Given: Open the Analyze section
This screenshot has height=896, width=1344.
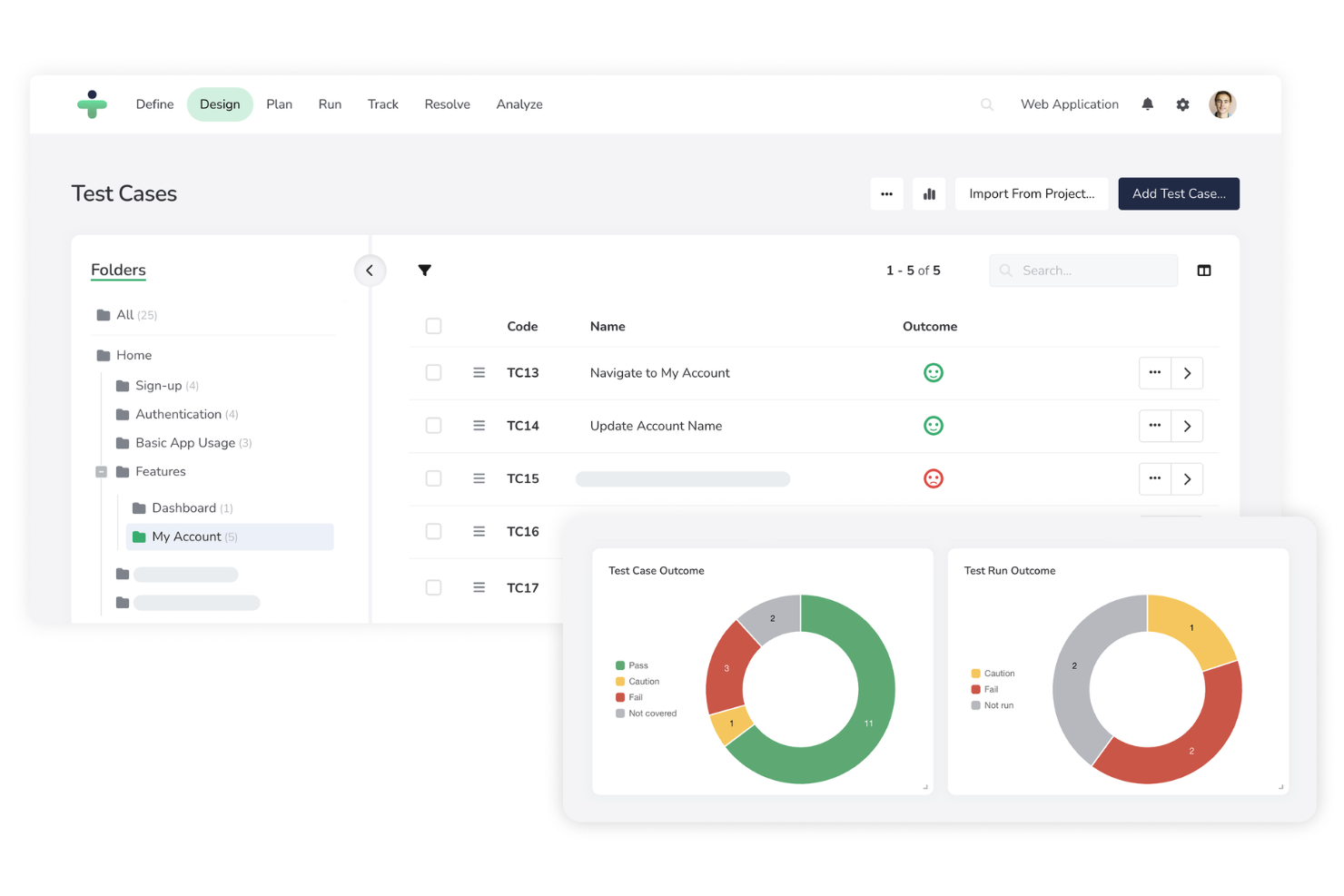Looking at the screenshot, I should coord(519,104).
